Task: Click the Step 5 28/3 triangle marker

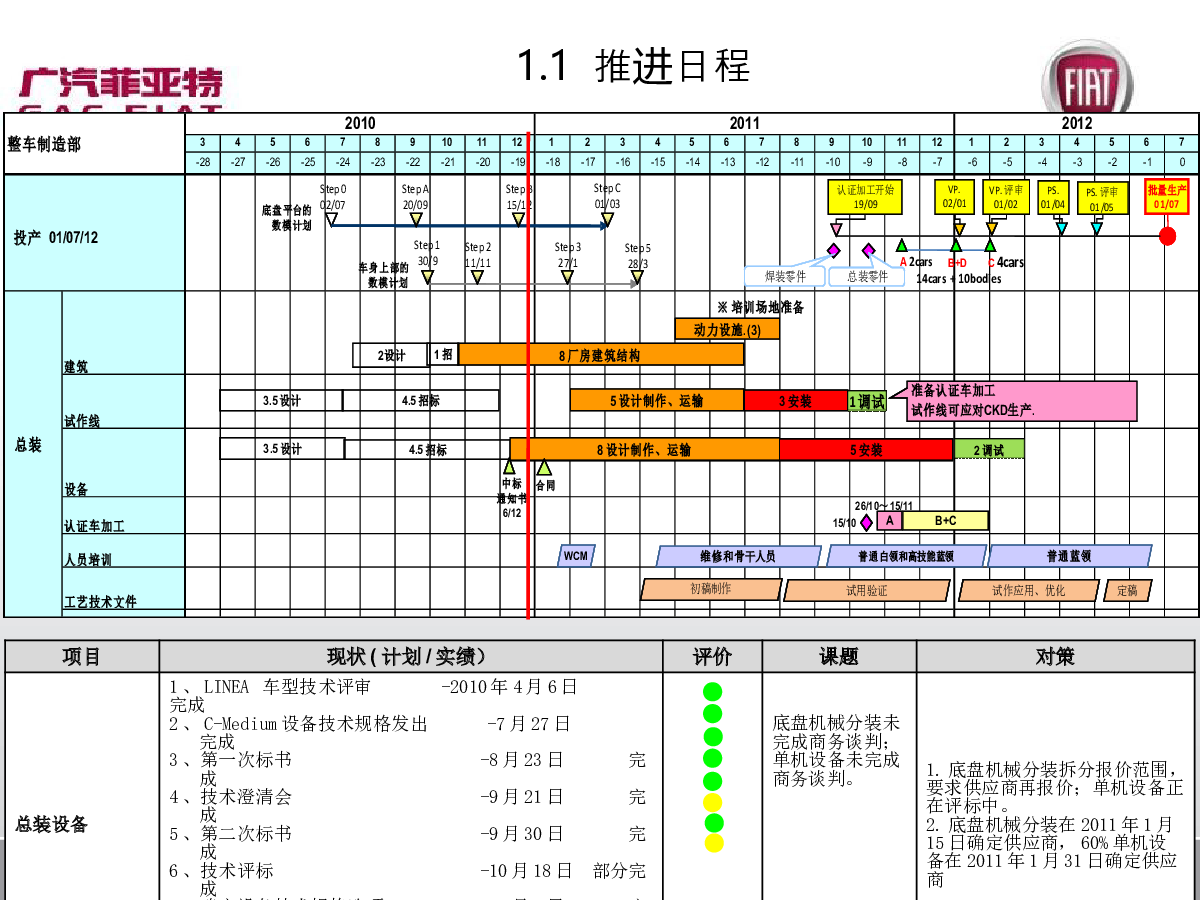Action: pyautogui.click(x=637, y=277)
